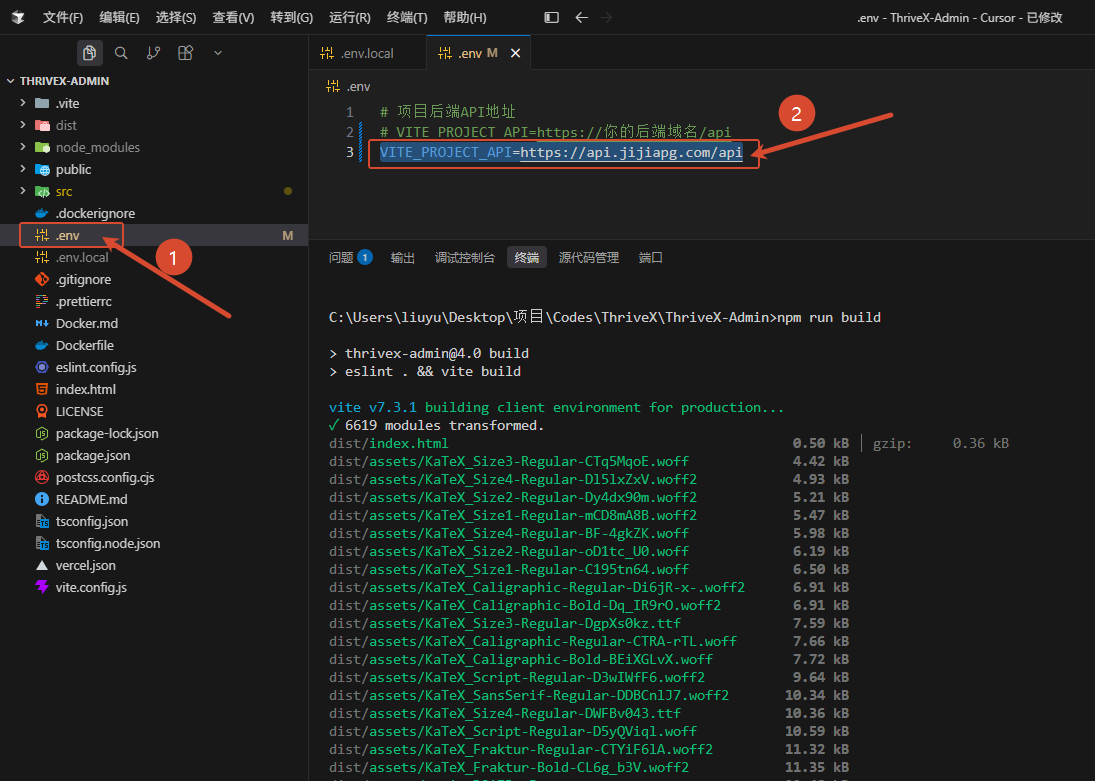This screenshot has width=1095, height=781.
Task: Open Dockerfile in the file tree
Action: 84,345
